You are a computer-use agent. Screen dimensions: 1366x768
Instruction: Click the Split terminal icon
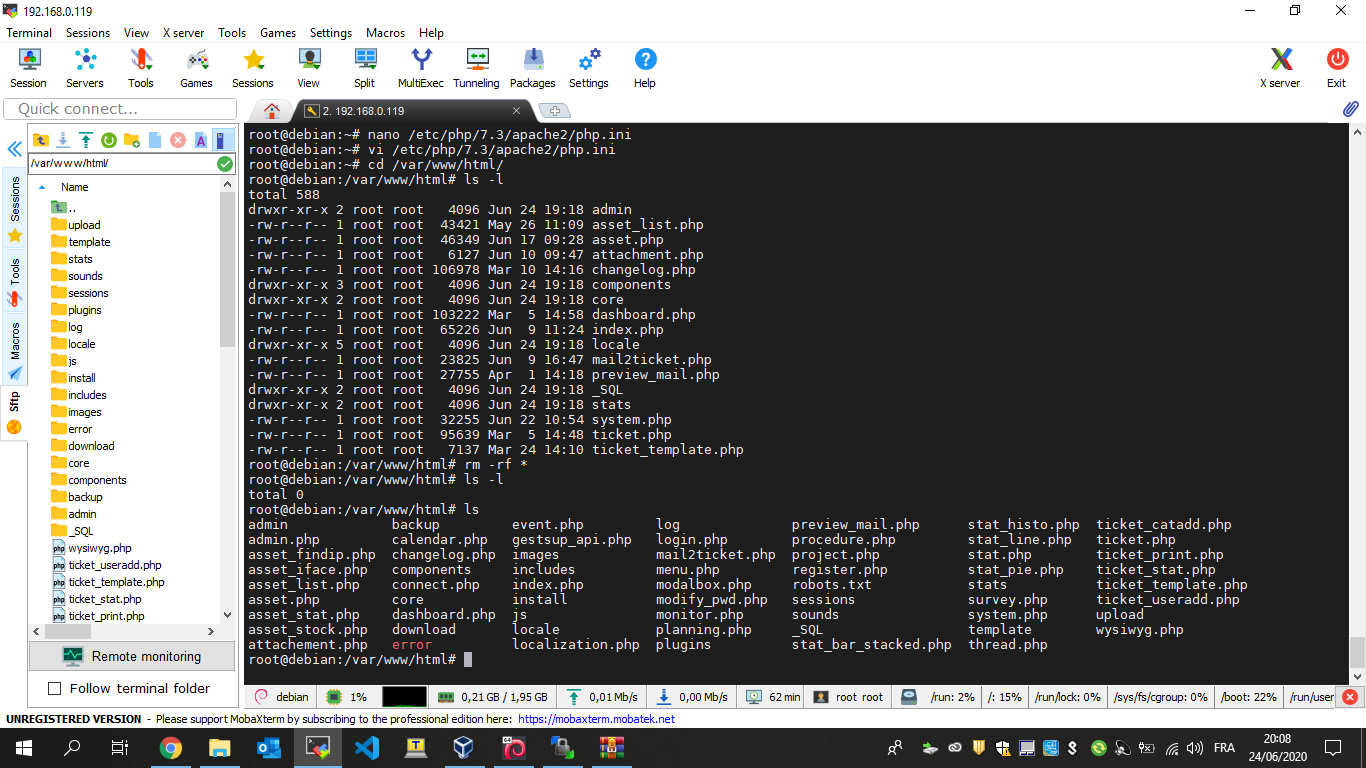tap(365, 68)
